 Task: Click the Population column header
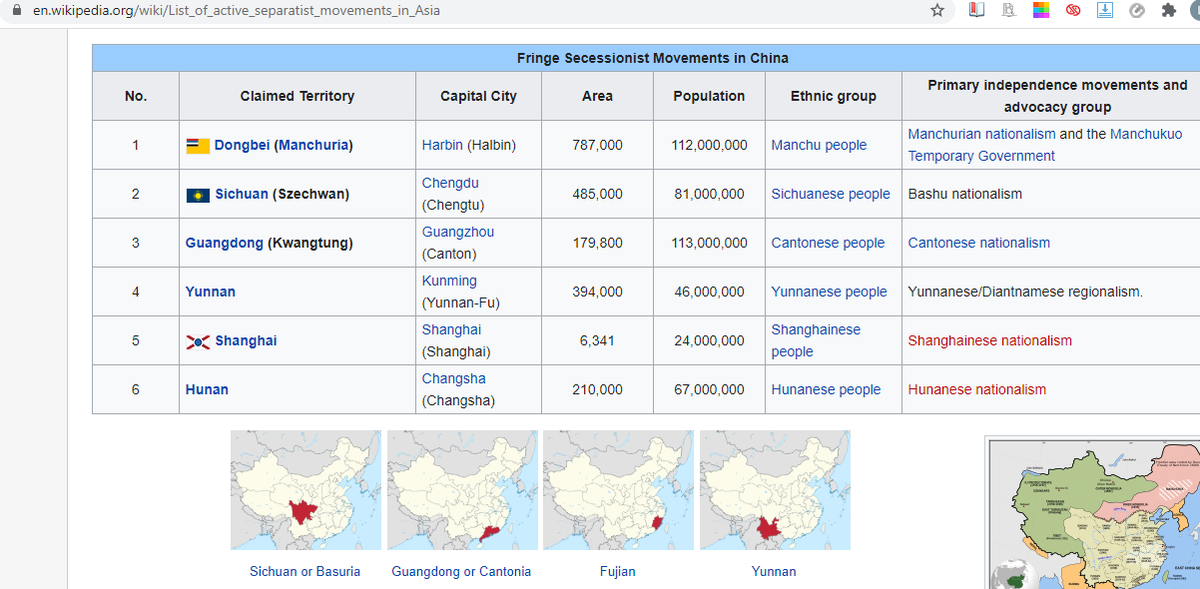709,96
